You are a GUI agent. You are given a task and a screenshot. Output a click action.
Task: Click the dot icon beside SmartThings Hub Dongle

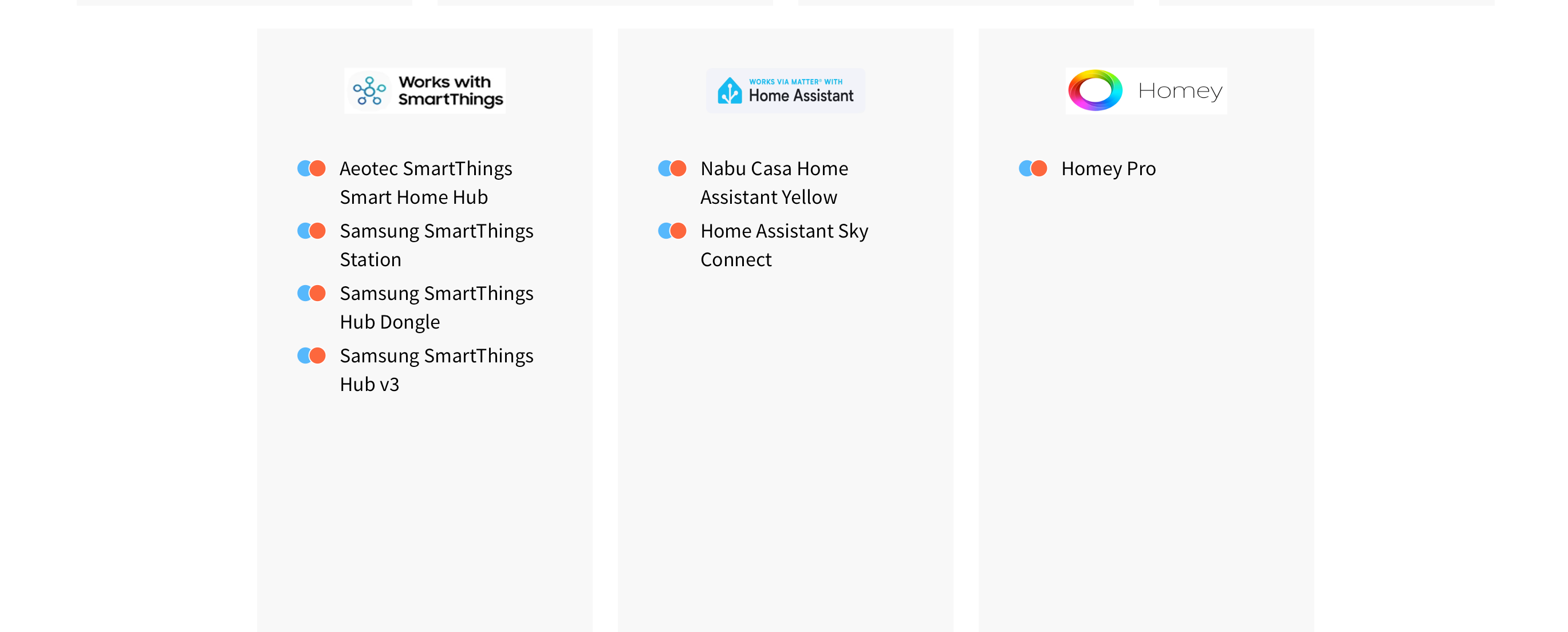311,293
